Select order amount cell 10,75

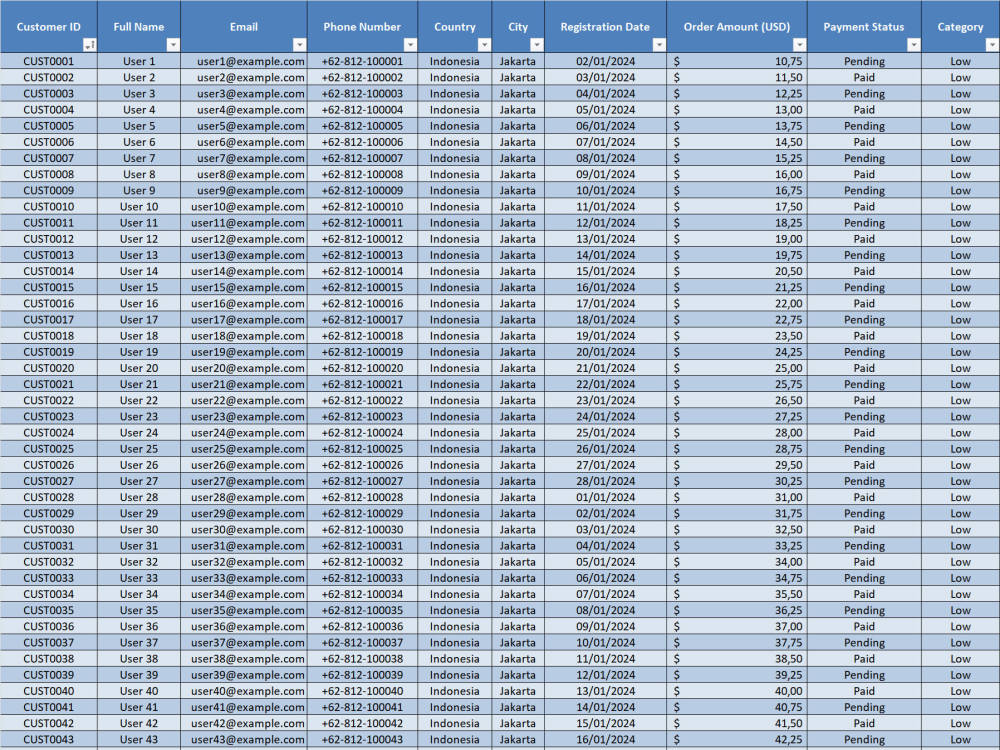737,61
